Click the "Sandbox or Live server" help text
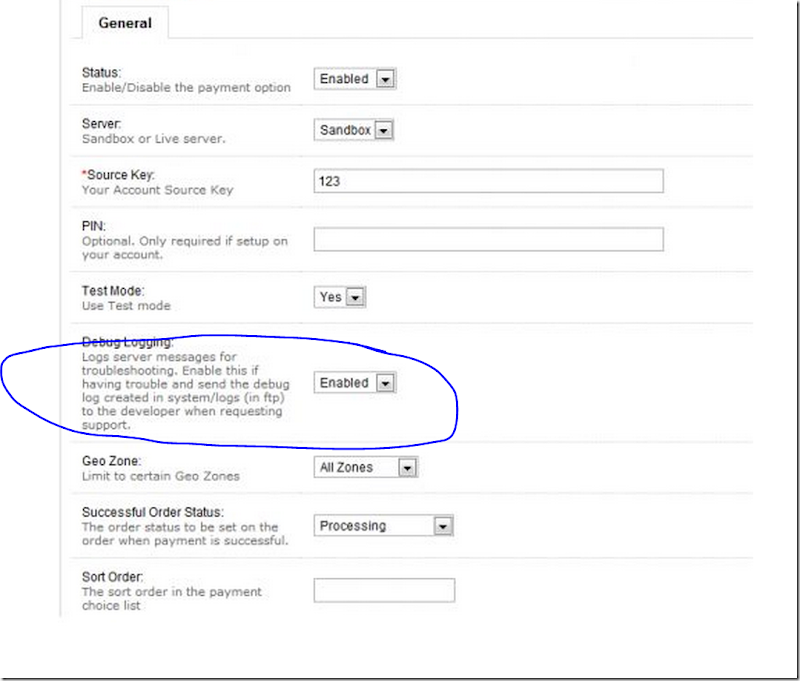Screen dimensions: 800x681 pos(153,138)
